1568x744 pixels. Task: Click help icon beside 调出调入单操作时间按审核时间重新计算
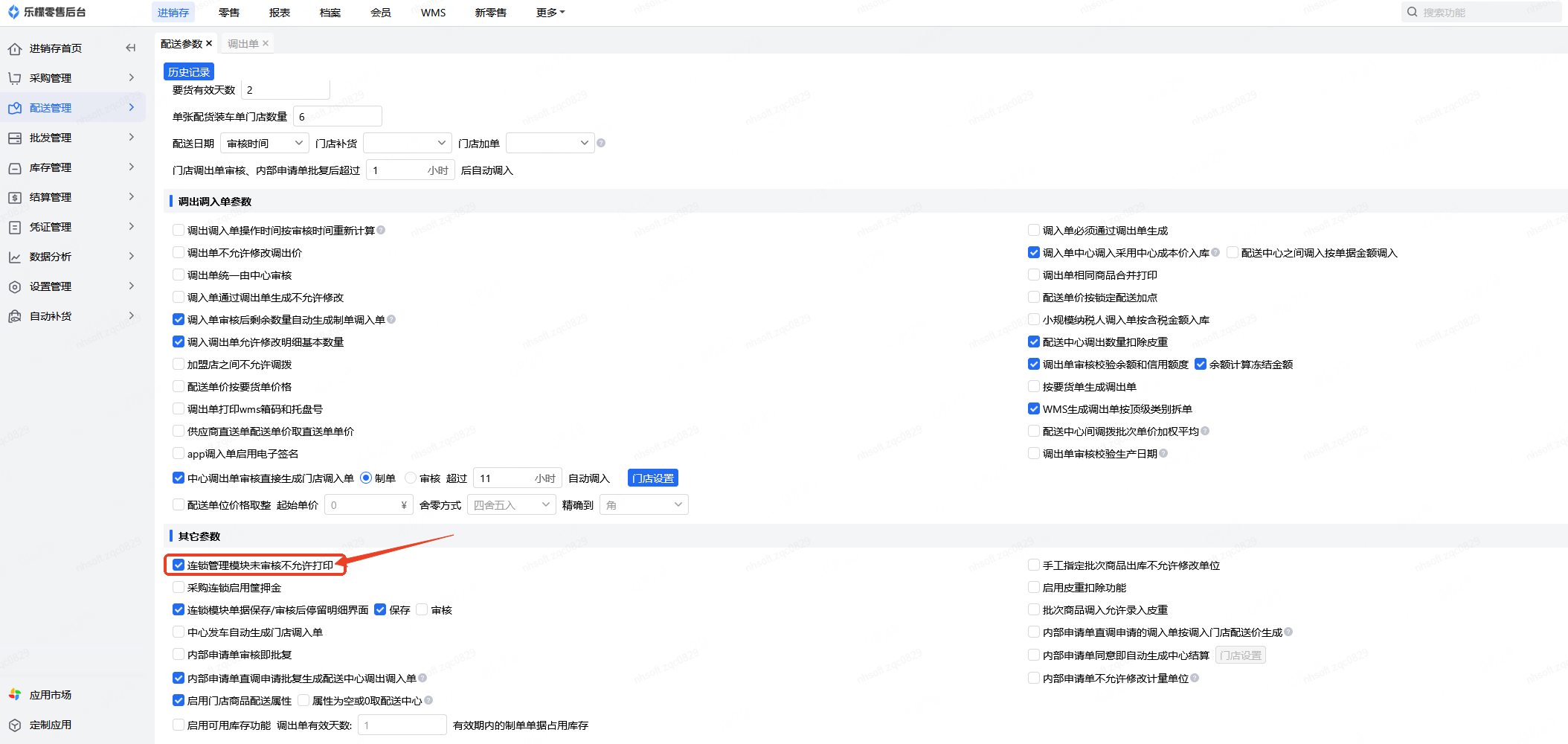tap(381, 230)
